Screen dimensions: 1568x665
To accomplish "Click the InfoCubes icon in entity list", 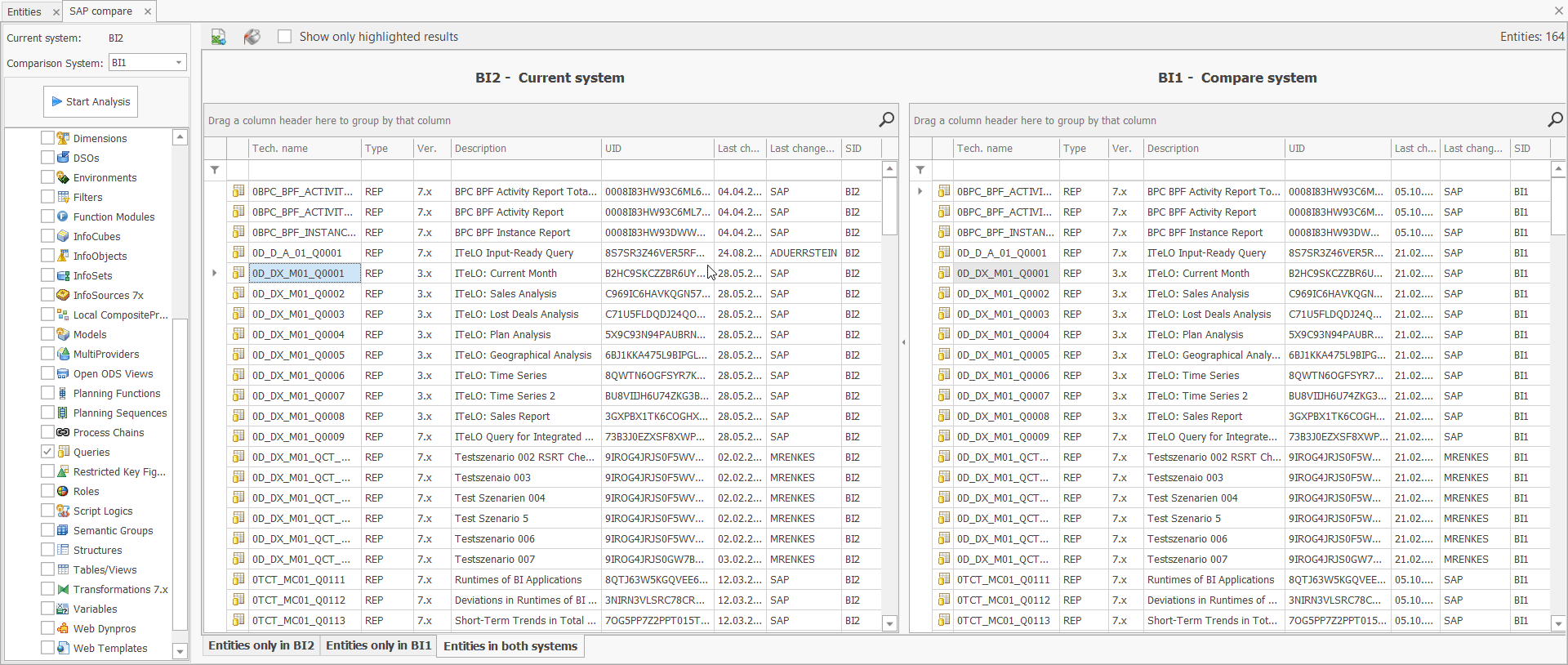I will pyautogui.click(x=63, y=236).
